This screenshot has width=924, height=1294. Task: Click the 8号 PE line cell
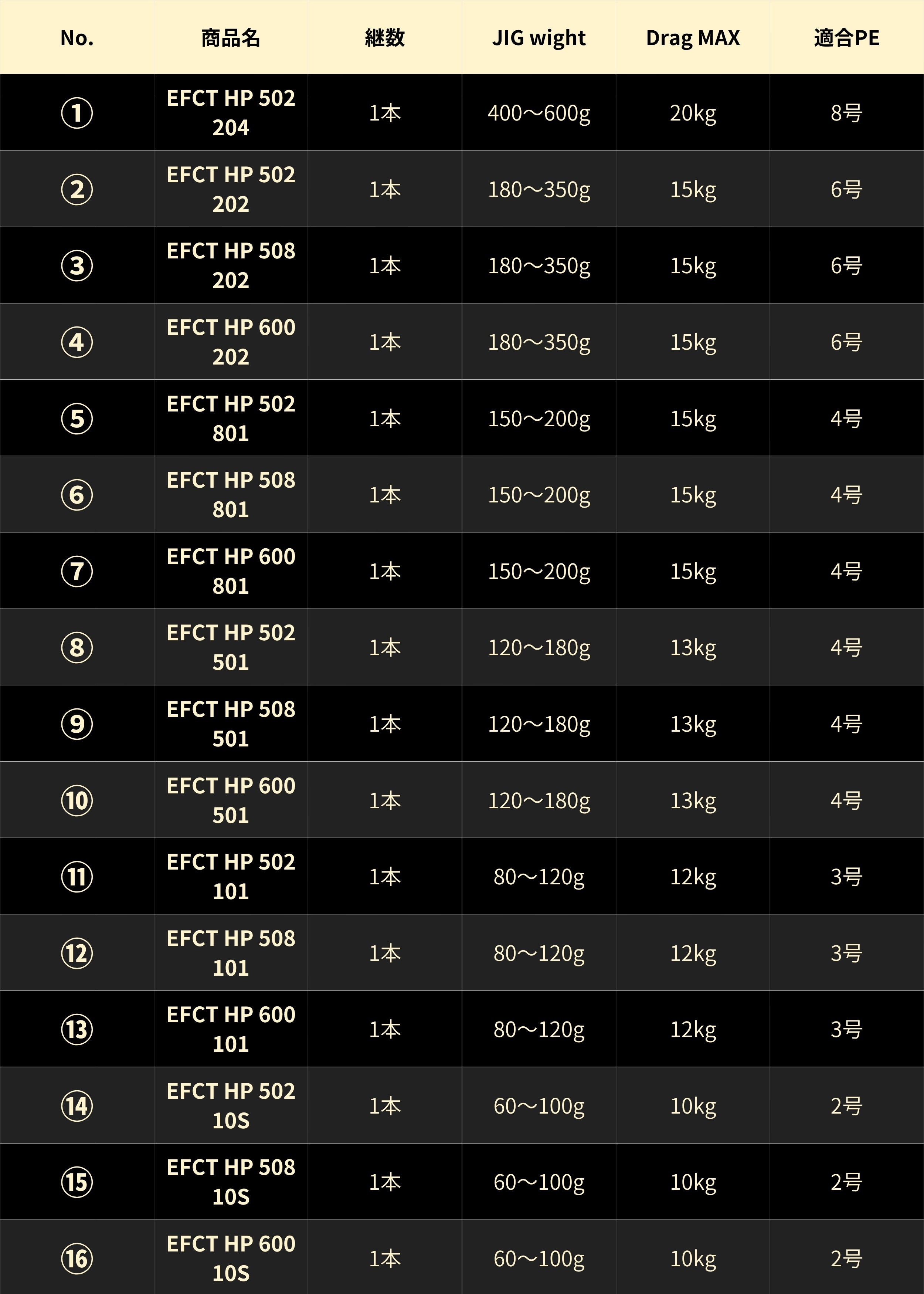(x=847, y=113)
